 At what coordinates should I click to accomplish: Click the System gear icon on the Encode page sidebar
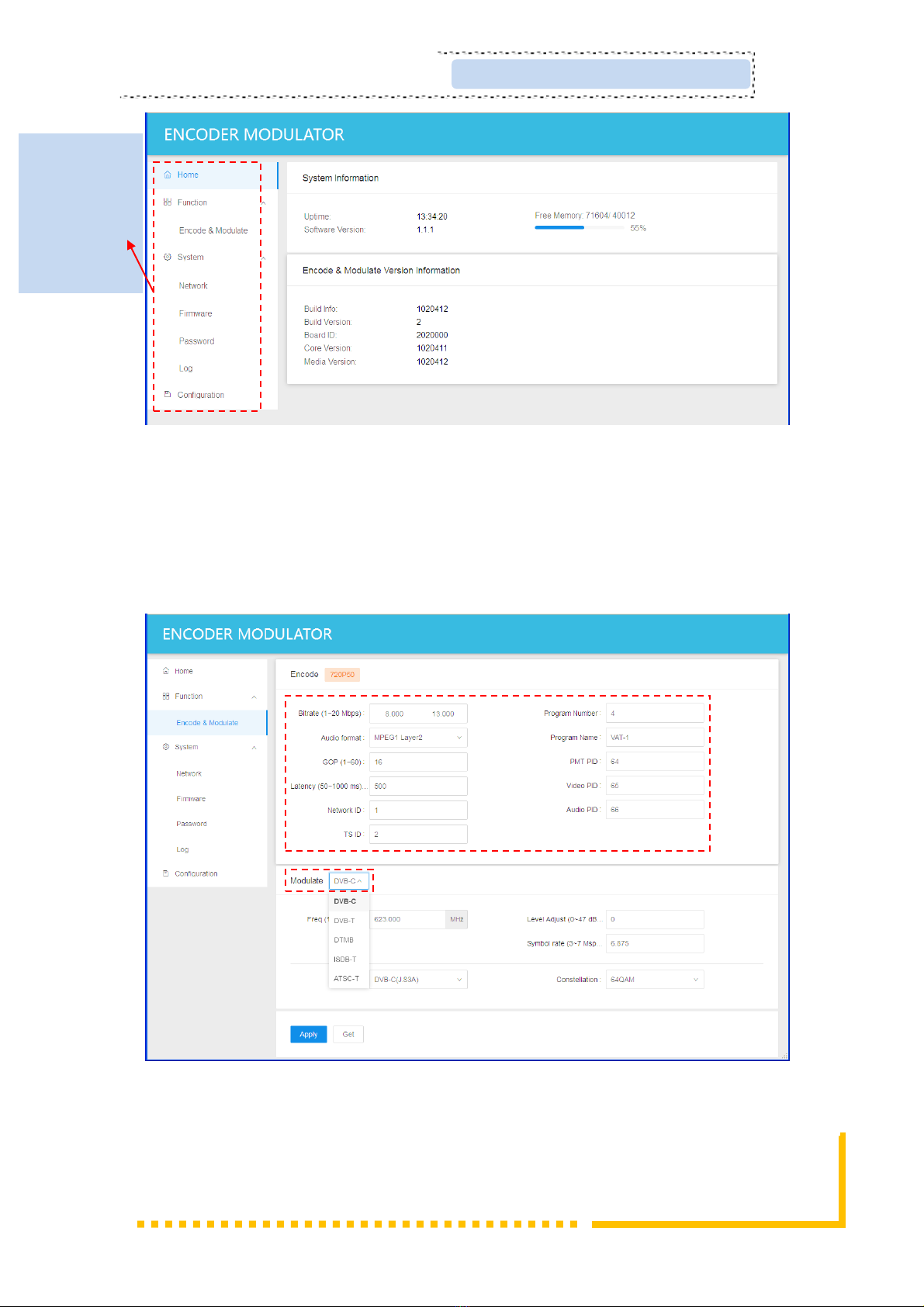[165, 747]
